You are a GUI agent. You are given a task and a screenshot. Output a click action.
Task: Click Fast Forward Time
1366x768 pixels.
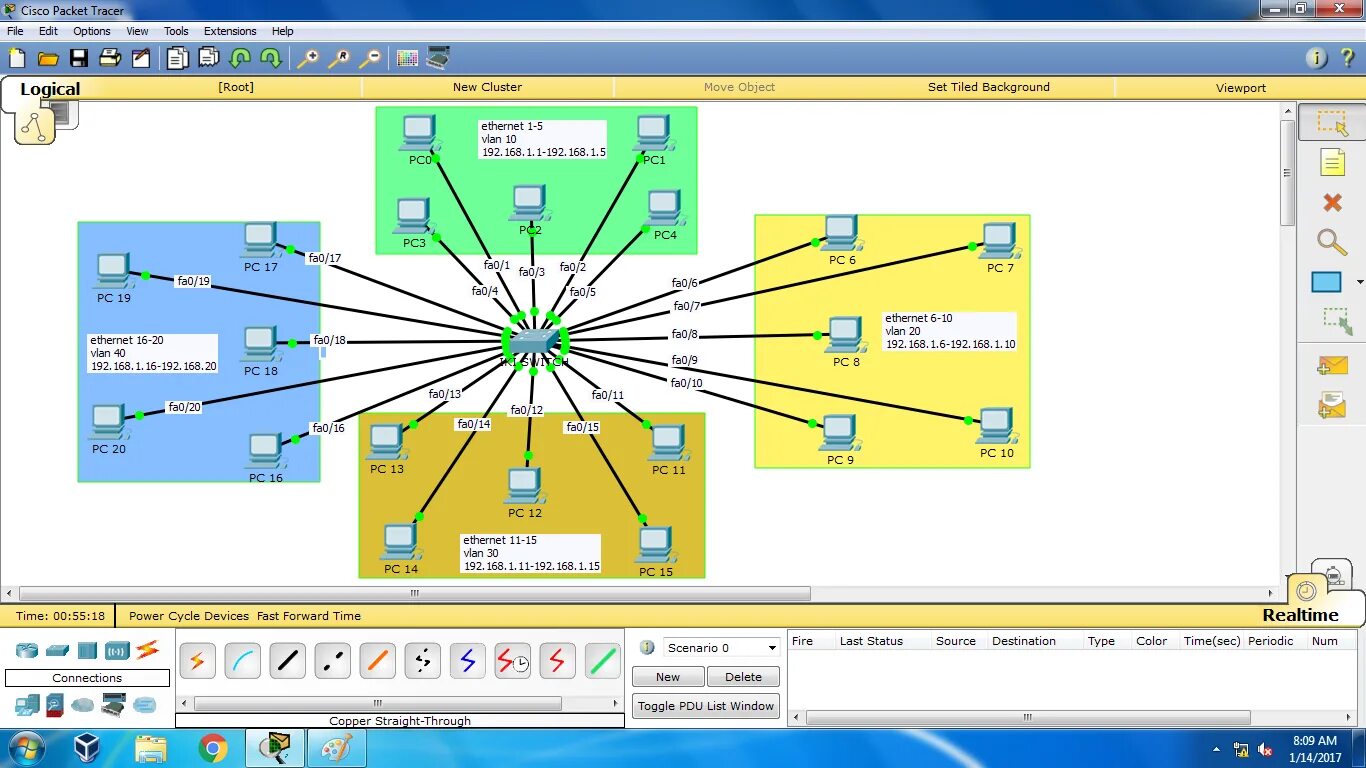pyautogui.click(x=309, y=616)
